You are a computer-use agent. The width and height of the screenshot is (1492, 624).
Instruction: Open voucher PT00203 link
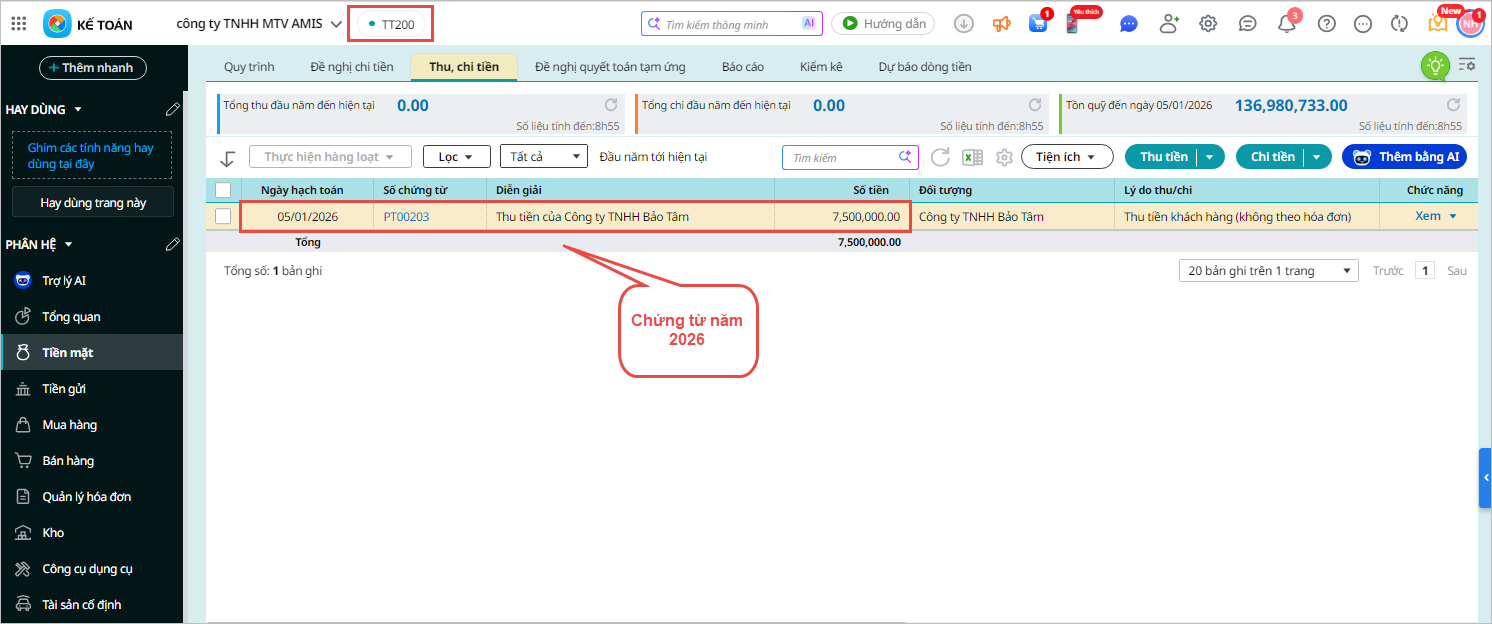point(406,217)
